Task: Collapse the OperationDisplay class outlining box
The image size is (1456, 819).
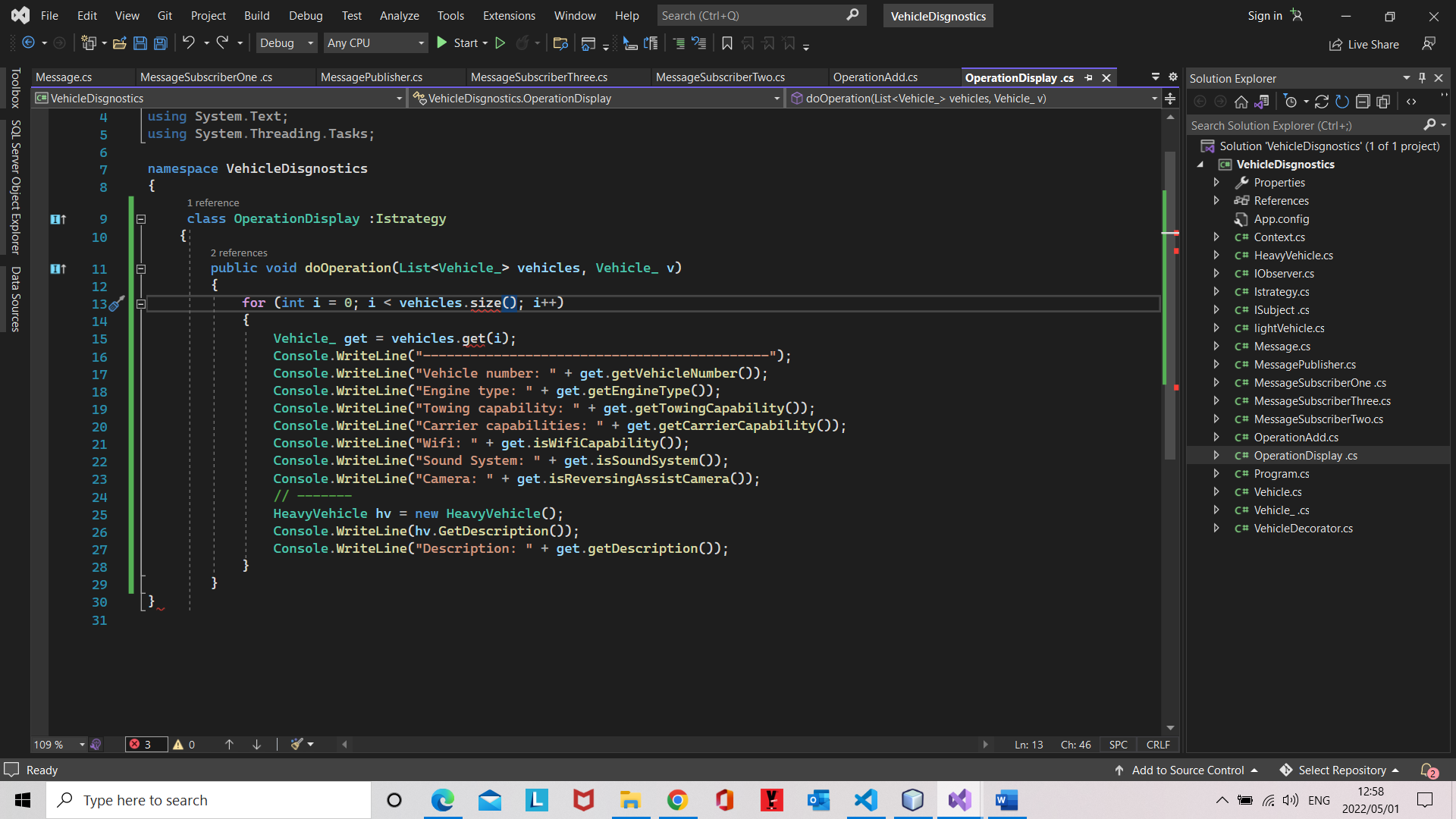Action: tap(141, 219)
